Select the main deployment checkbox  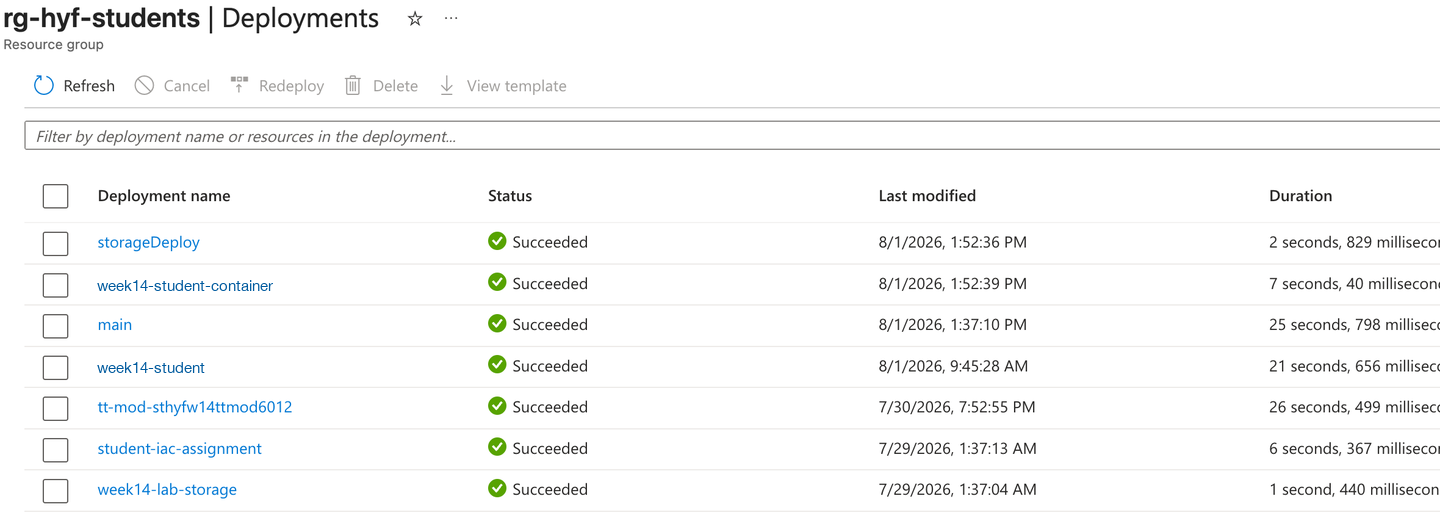tap(56, 326)
